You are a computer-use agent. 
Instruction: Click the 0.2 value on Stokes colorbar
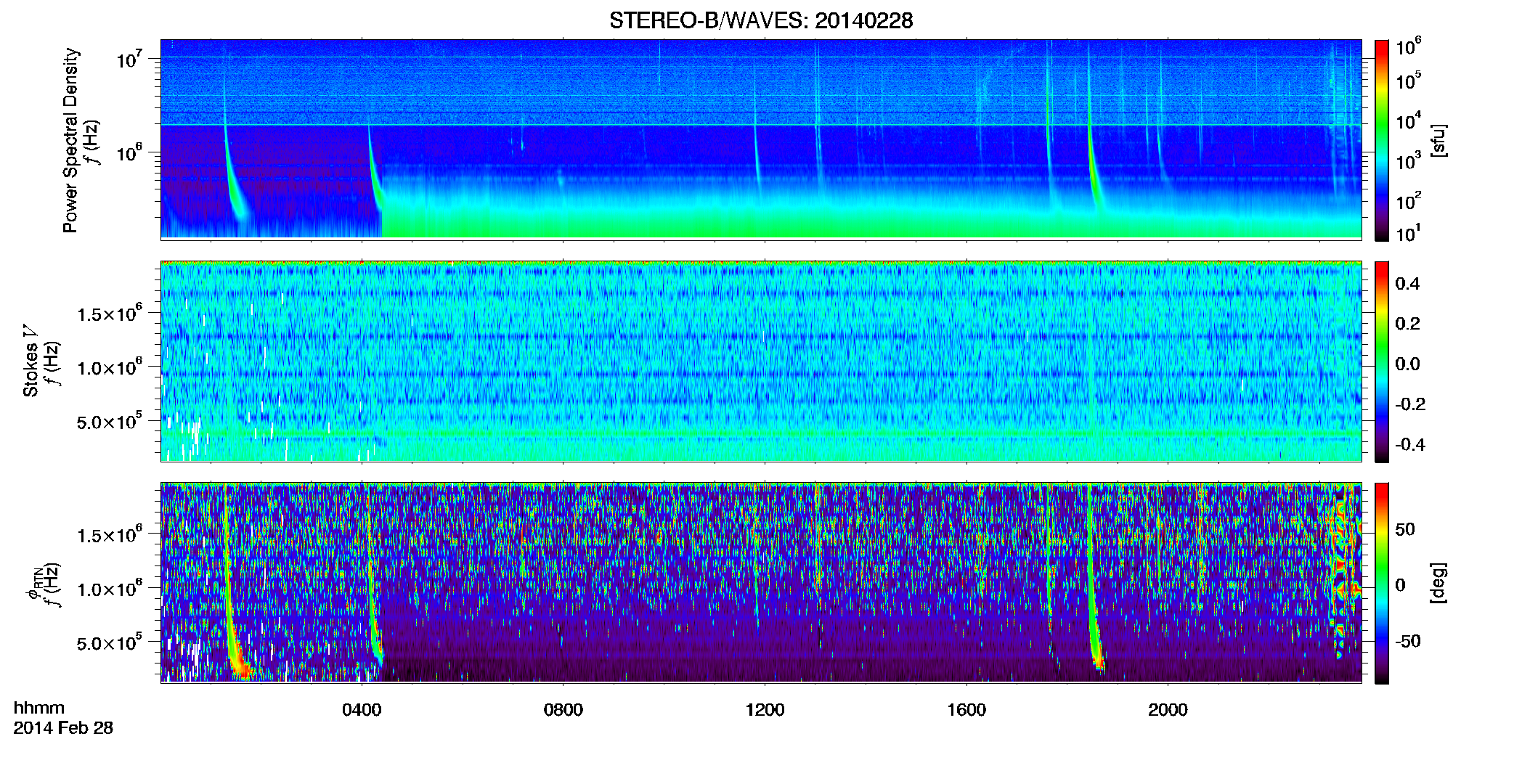coord(1407,324)
